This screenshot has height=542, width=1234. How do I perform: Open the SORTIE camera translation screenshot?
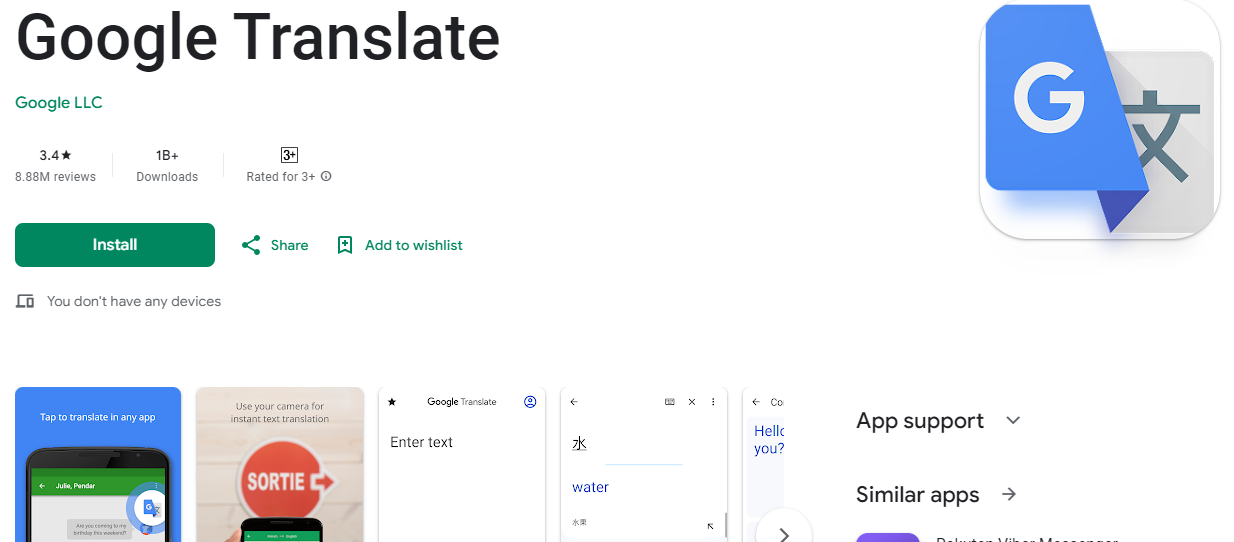pos(280,465)
